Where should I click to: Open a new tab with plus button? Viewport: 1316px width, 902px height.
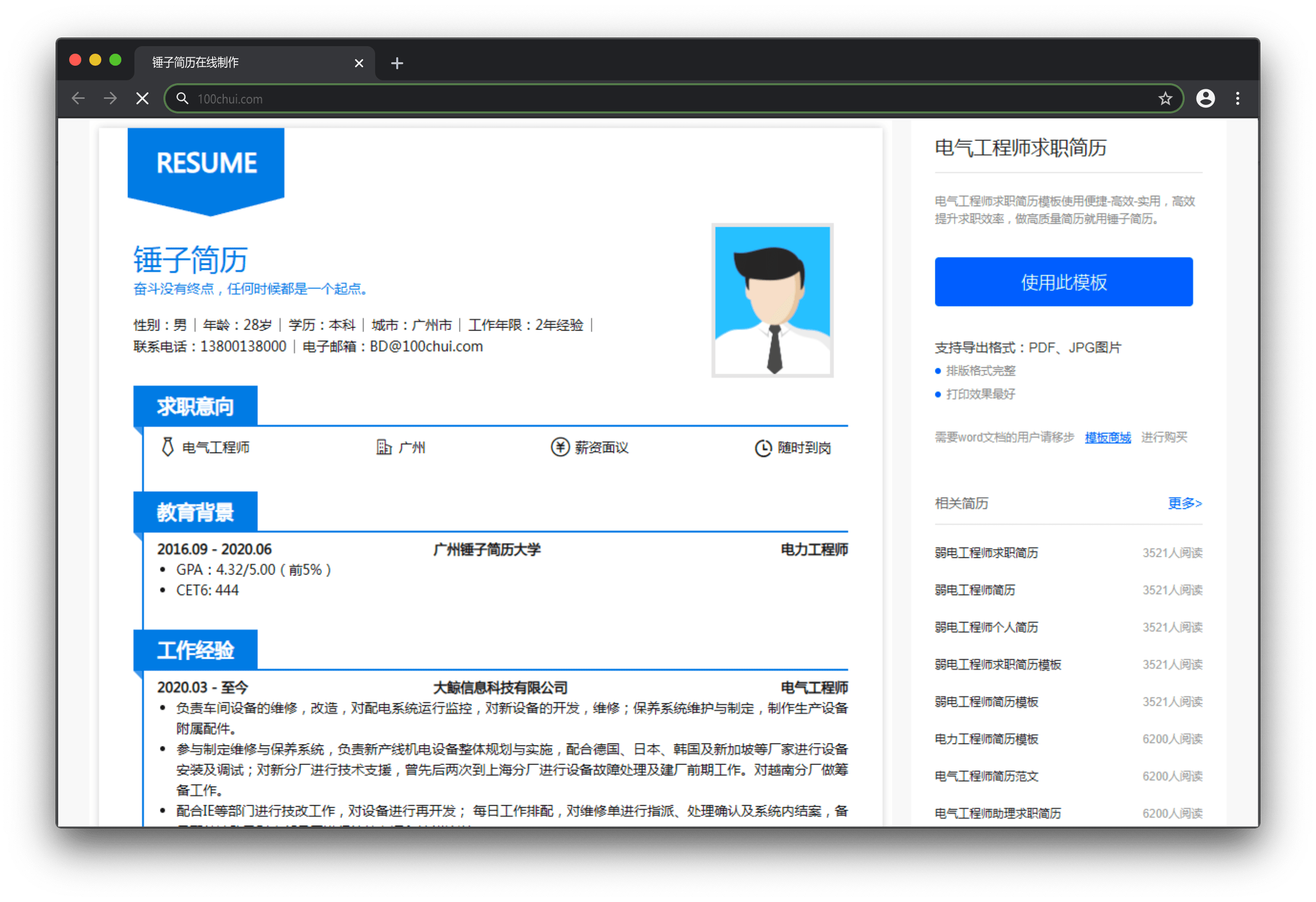click(397, 63)
